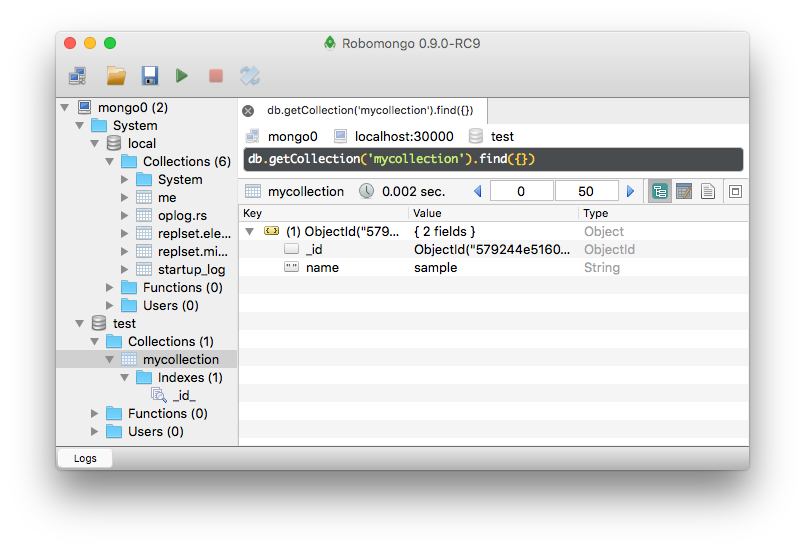Collapse the mongo0 (2) connection node
Viewport: 805px width, 550px height.
click(65, 108)
